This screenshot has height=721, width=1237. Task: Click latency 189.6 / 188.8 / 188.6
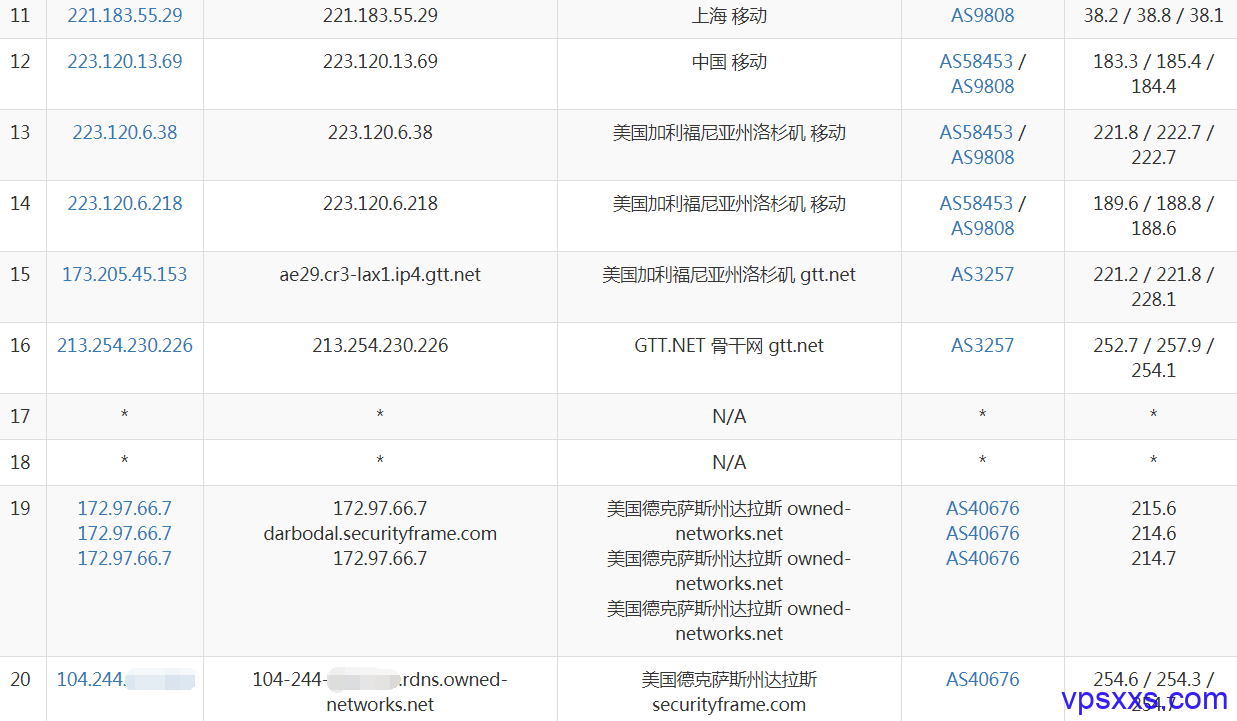click(1153, 216)
